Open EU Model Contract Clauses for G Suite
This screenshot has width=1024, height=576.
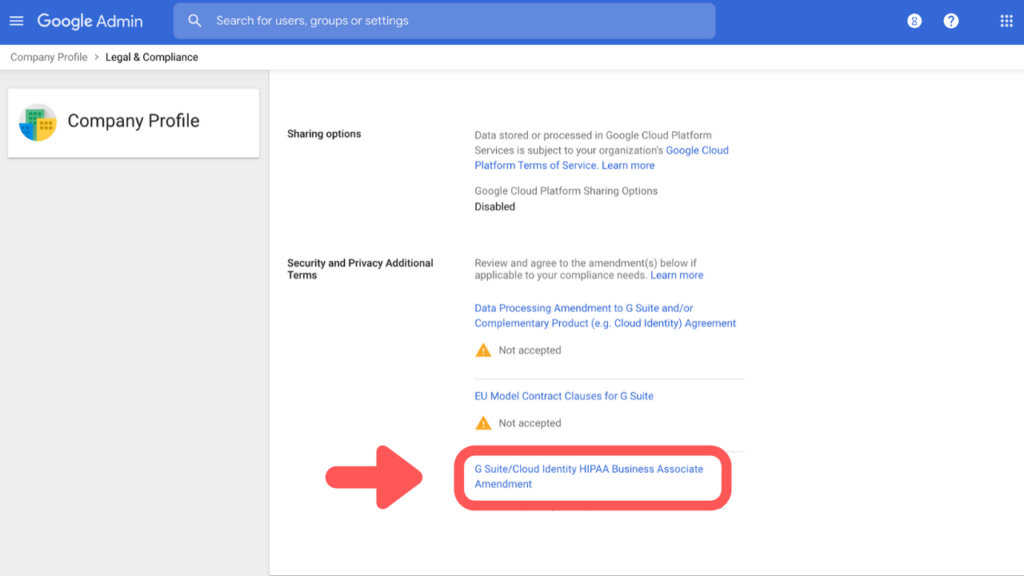pyautogui.click(x=563, y=395)
